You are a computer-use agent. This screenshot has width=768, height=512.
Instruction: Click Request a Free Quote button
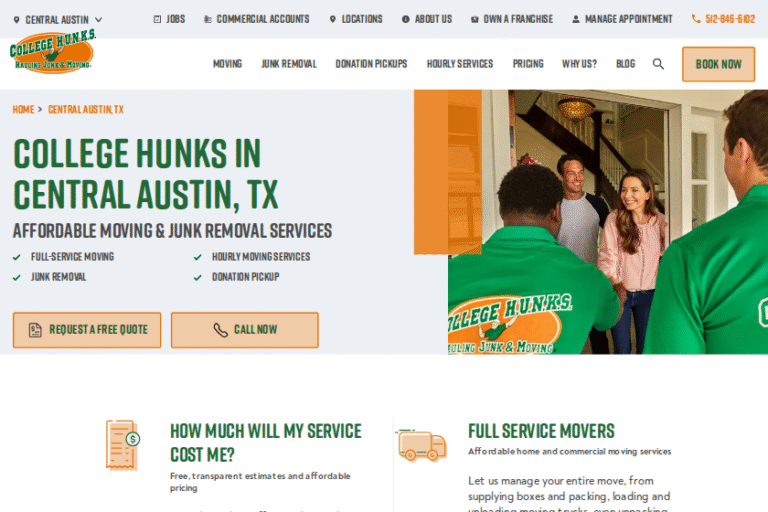[x=87, y=330]
